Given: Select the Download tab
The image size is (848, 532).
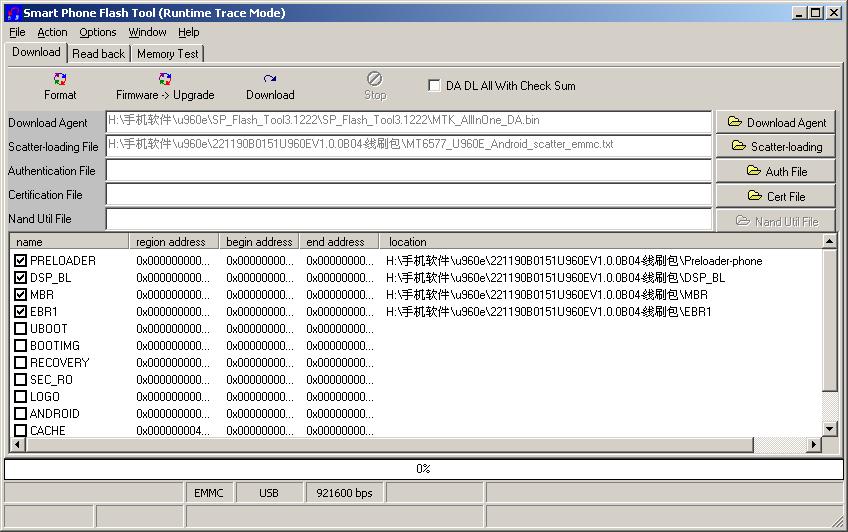Looking at the screenshot, I should (36, 52).
